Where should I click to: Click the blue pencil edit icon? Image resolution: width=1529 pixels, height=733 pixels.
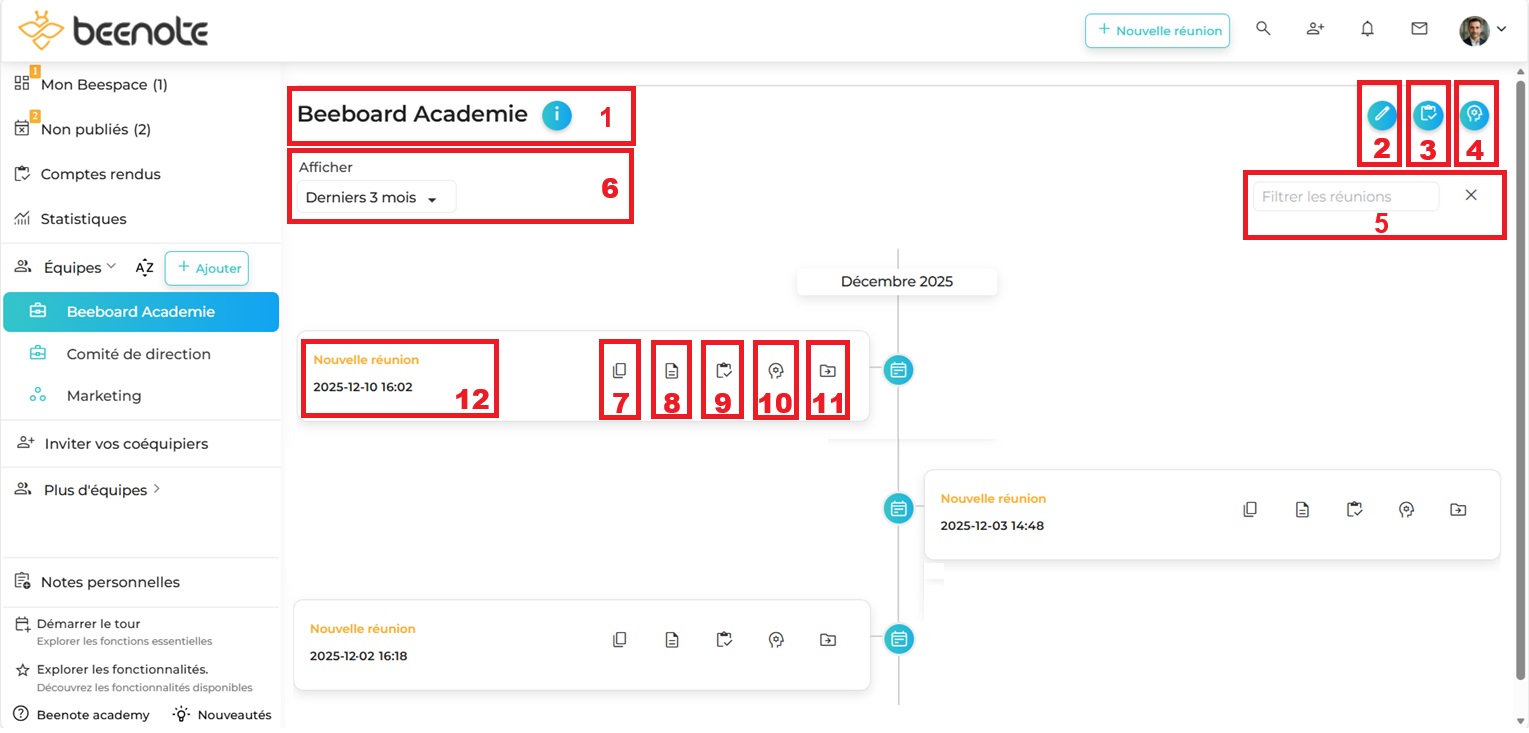click(x=1381, y=115)
